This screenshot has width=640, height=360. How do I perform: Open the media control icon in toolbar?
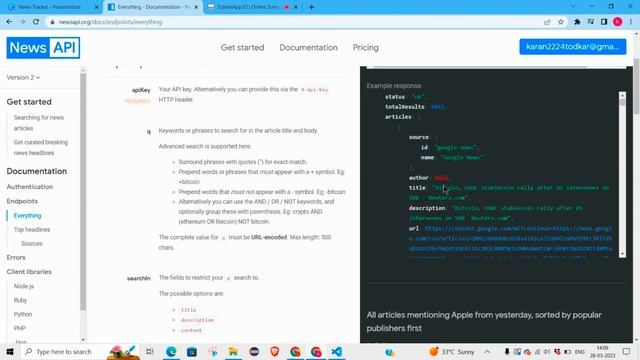(x=591, y=22)
